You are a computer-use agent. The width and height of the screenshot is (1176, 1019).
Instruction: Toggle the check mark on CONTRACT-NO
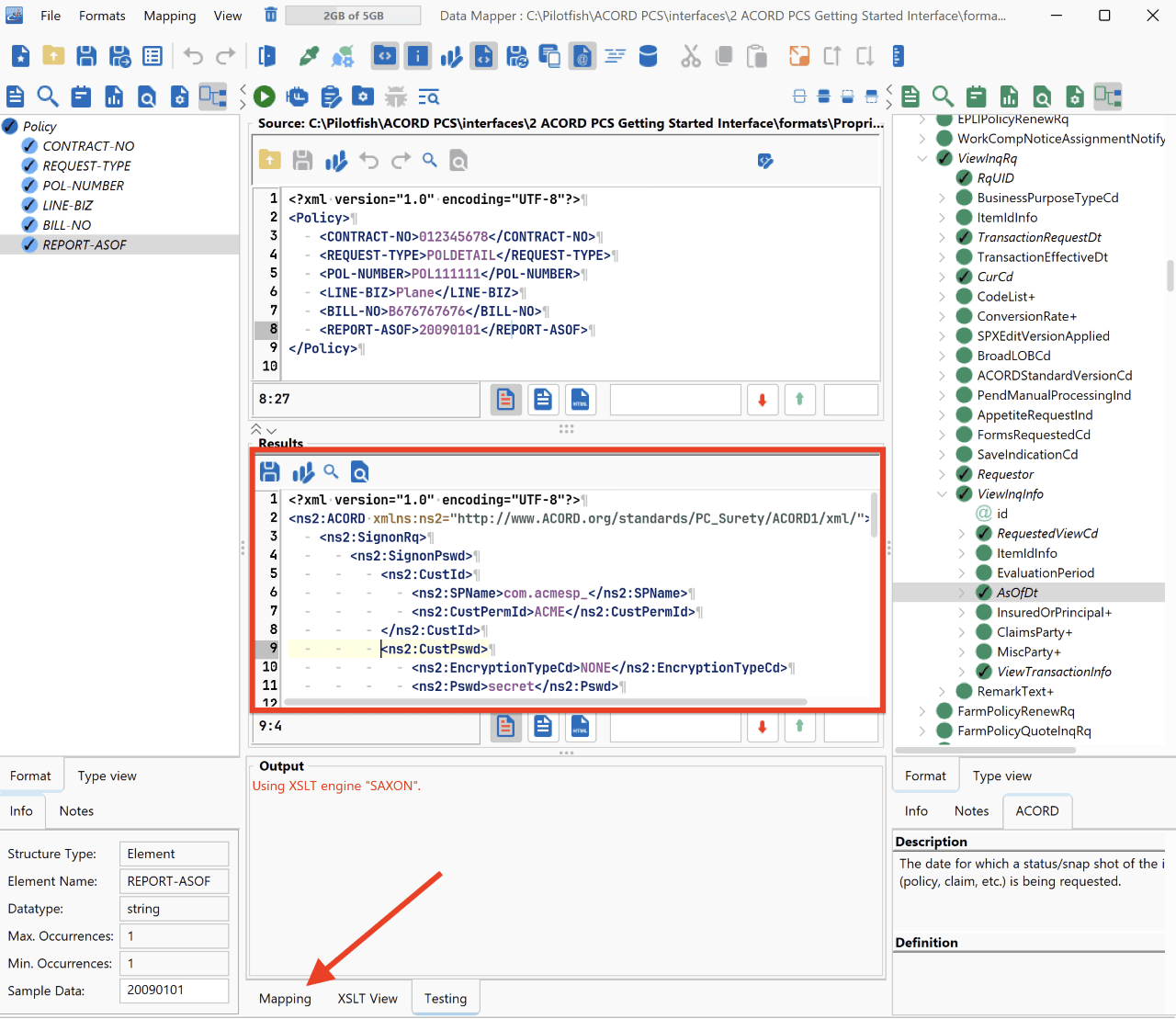point(30,146)
